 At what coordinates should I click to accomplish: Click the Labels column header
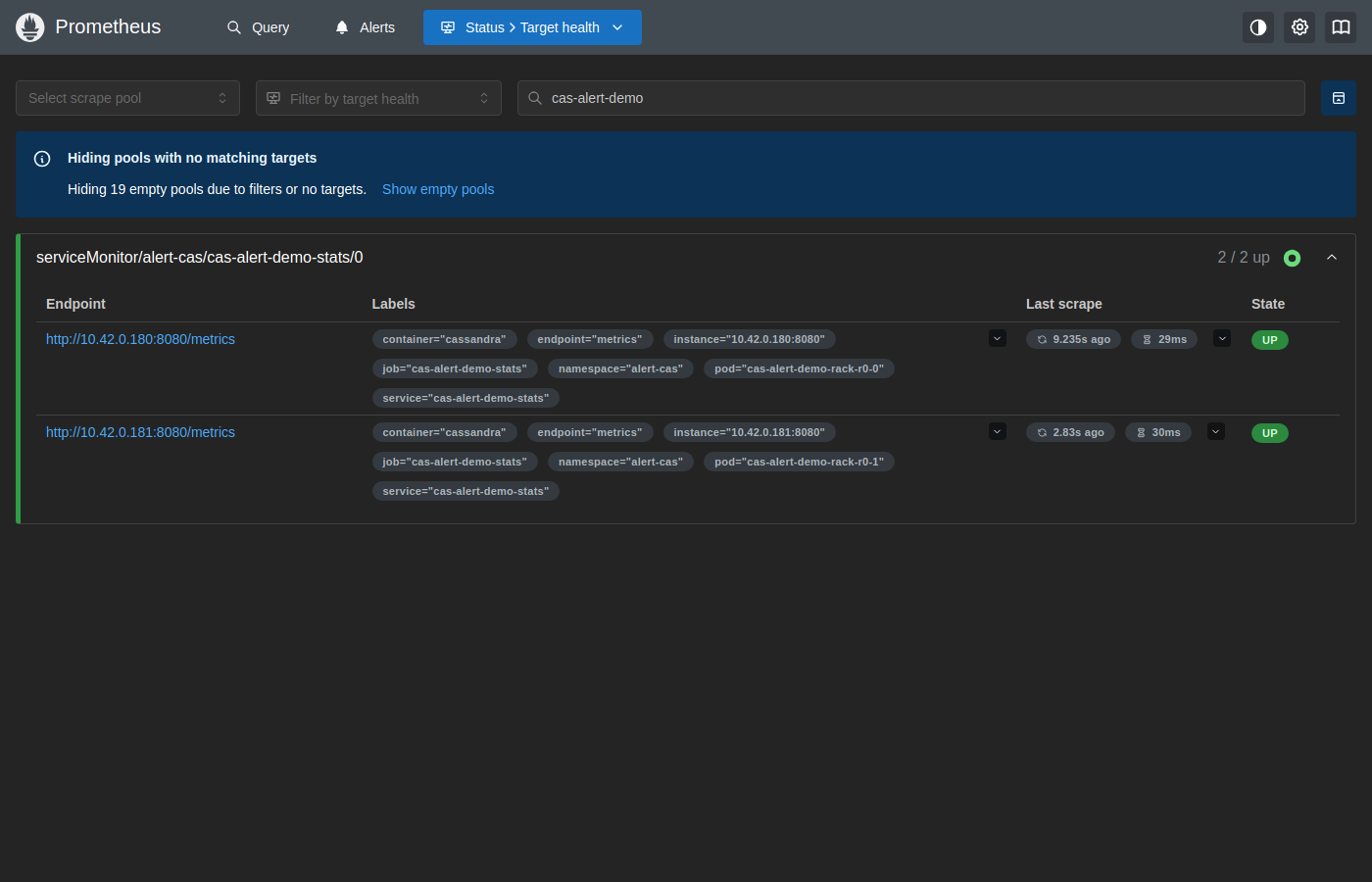(394, 304)
